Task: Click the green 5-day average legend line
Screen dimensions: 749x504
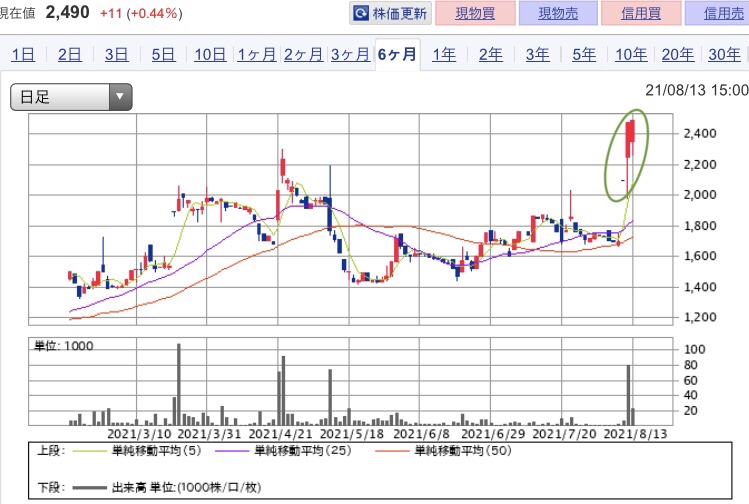Action: [x=89, y=450]
